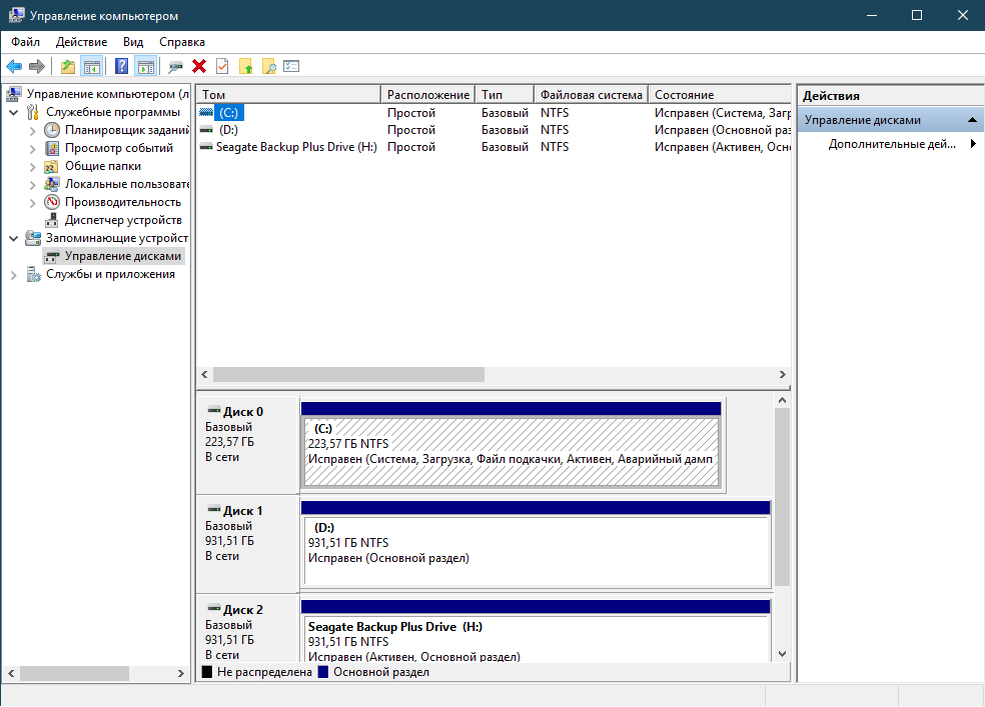Sort by the Состояние column header
This screenshot has height=707, width=985.
click(720, 94)
